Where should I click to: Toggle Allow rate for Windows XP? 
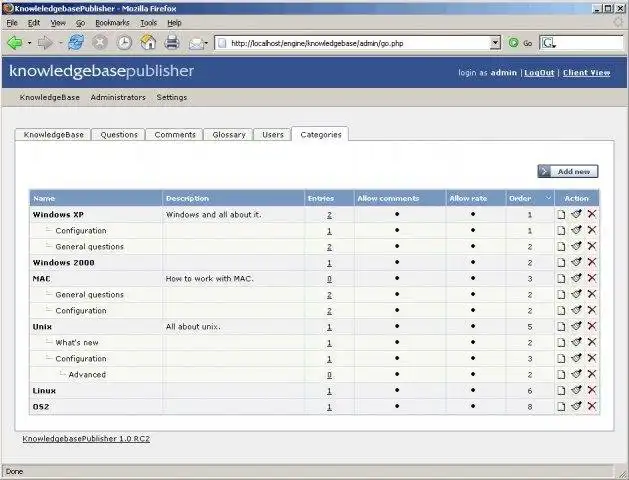(x=473, y=214)
